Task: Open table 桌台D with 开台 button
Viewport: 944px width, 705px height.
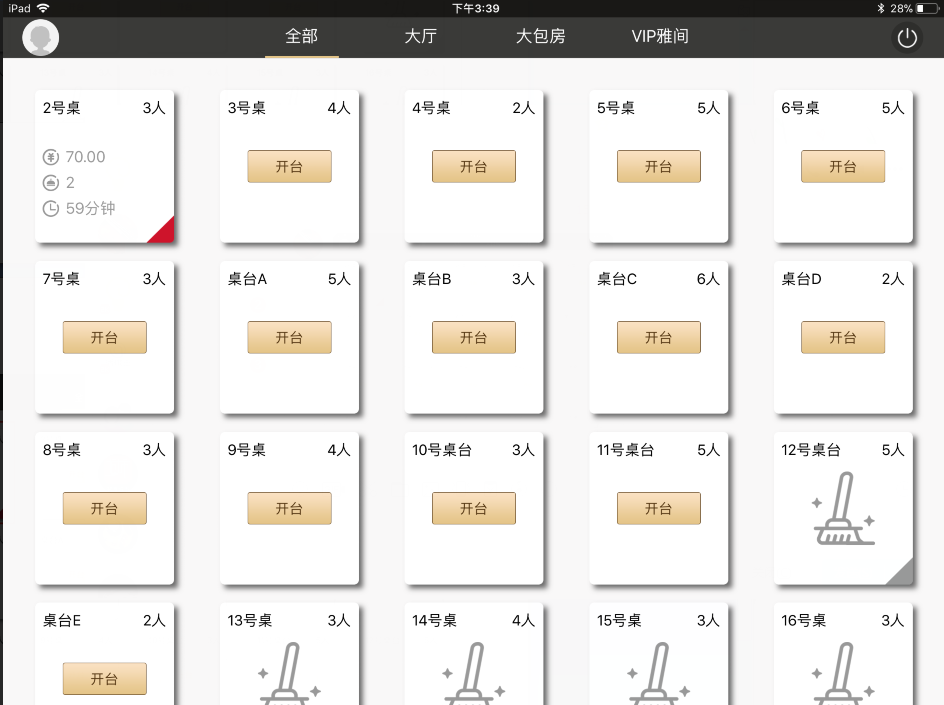Action: coord(843,337)
